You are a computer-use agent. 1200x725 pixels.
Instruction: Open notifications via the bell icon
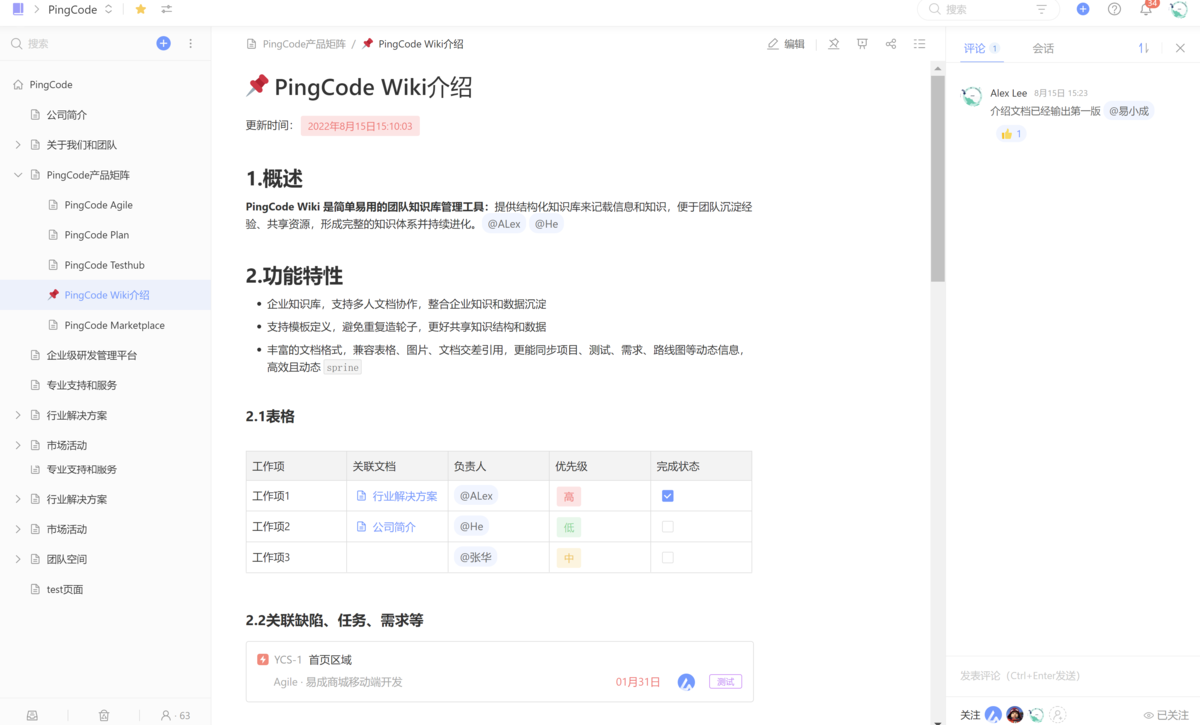tap(1146, 10)
